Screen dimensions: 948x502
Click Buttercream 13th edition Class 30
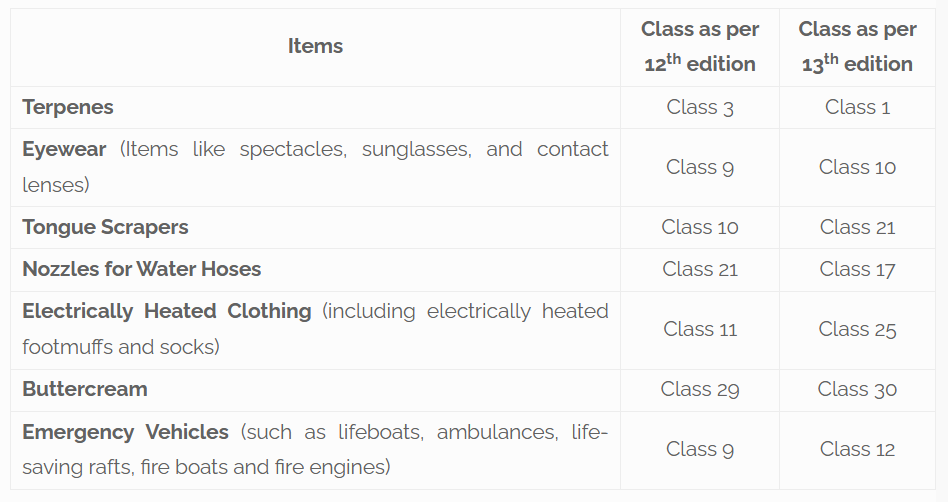[x=857, y=389]
